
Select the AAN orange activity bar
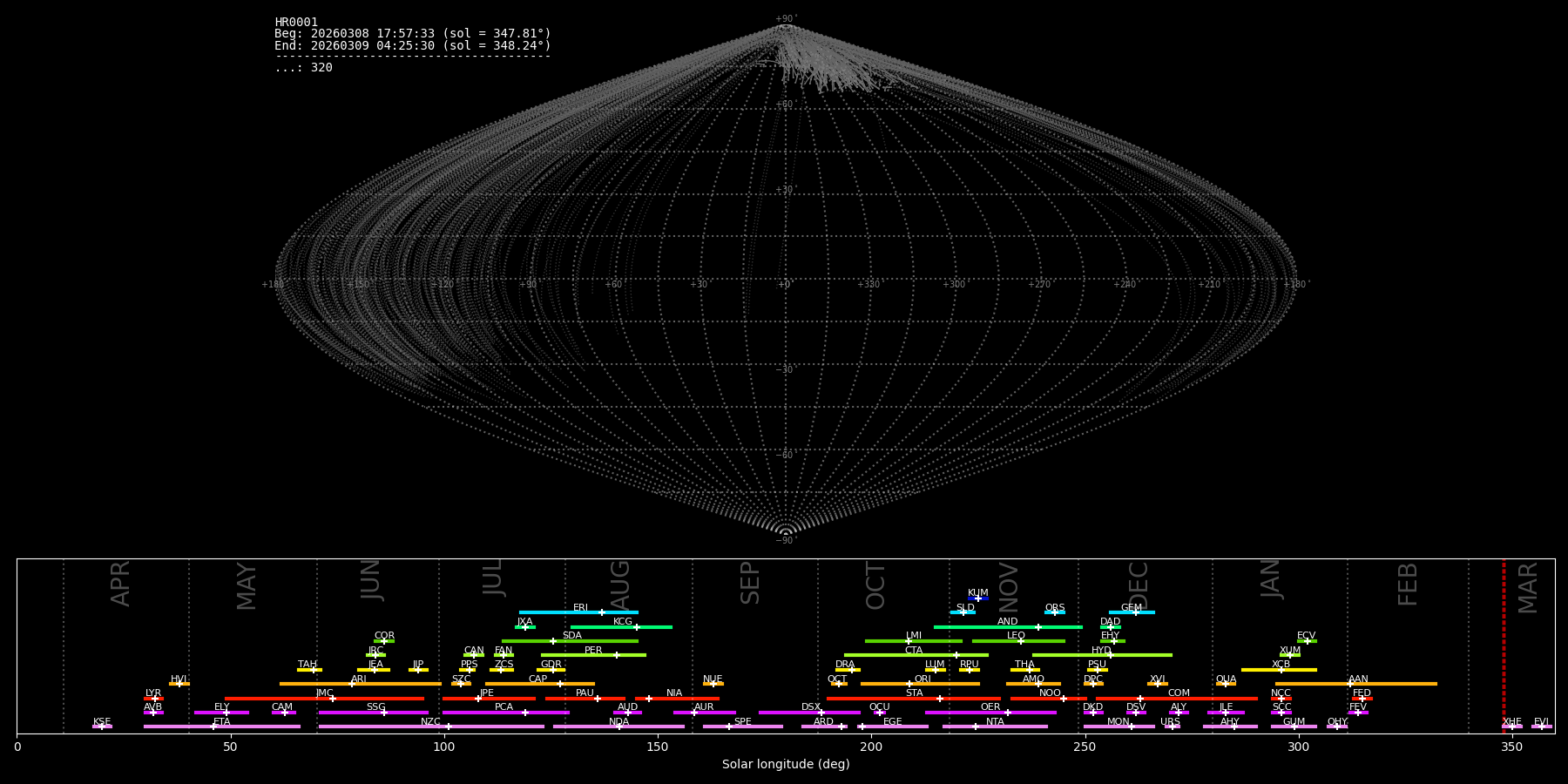click(x=1356, y=684)
